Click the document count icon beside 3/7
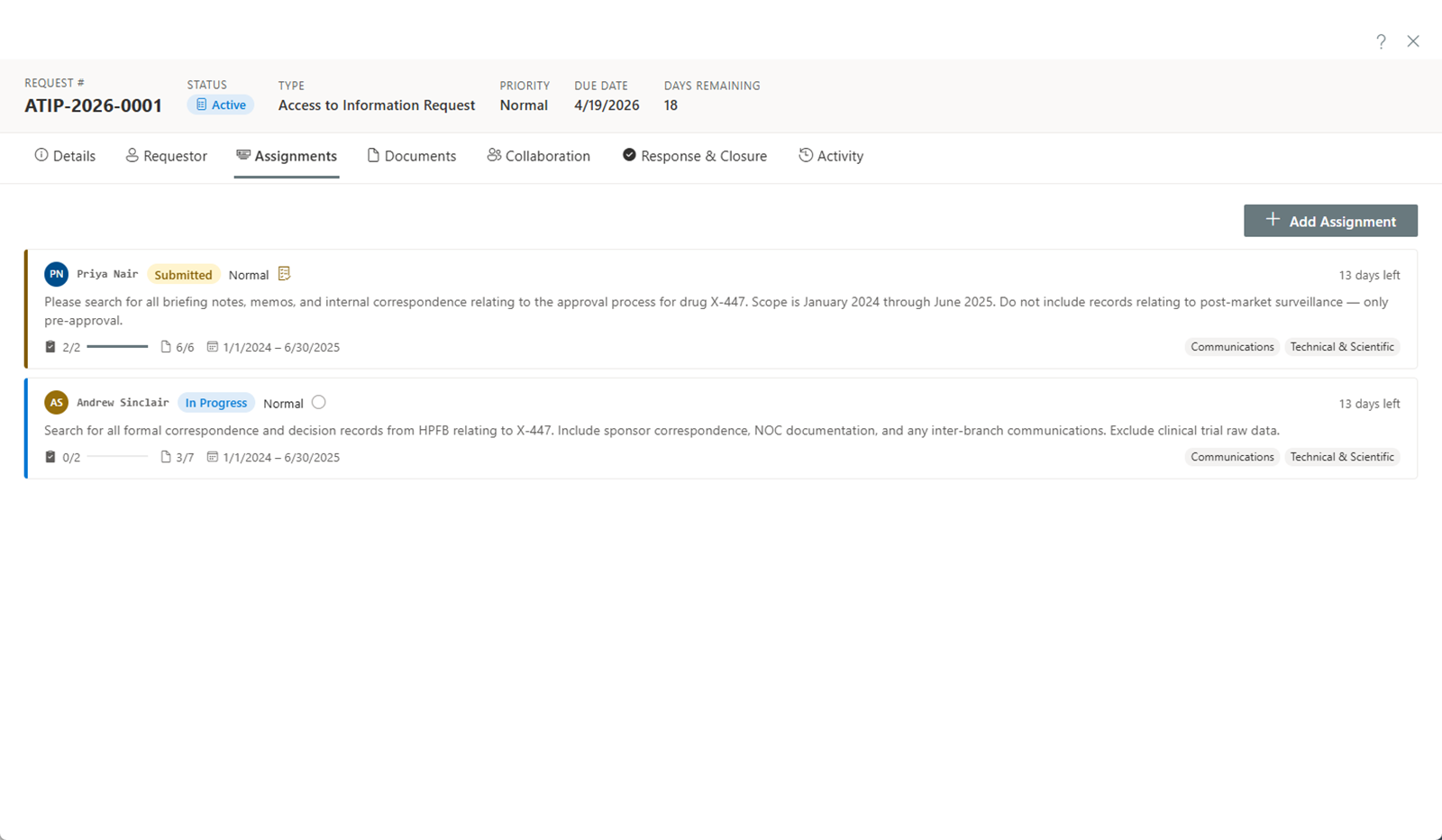 pyautogui.click(x=166, y=457)
